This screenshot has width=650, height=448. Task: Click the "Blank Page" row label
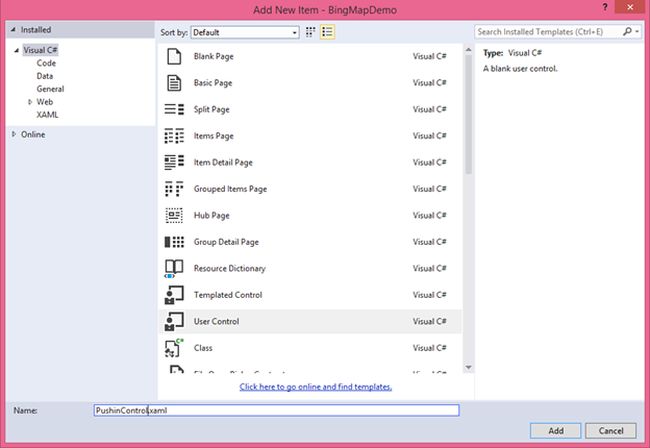tap(213, 56)
